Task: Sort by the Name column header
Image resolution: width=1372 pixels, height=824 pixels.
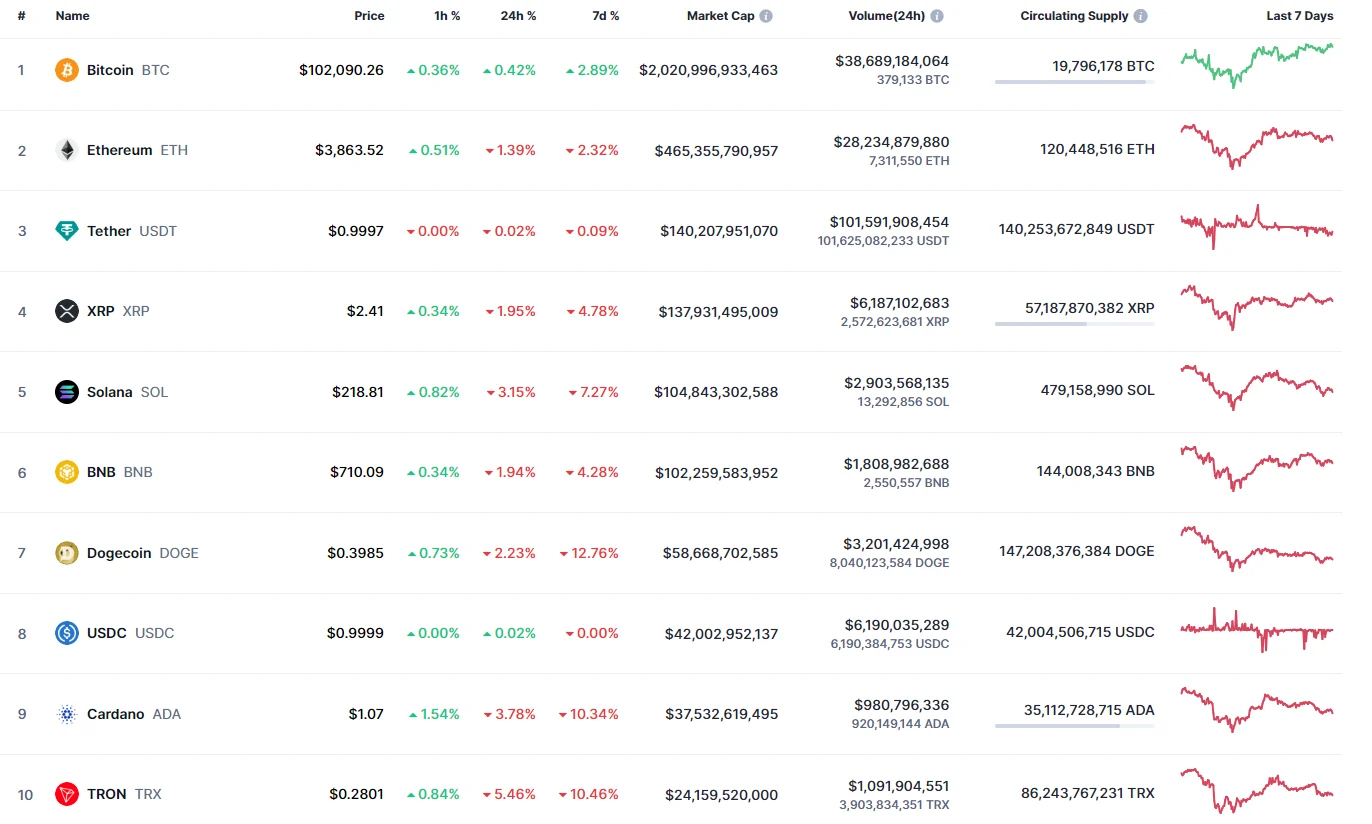Action: (x=72, y=16)
